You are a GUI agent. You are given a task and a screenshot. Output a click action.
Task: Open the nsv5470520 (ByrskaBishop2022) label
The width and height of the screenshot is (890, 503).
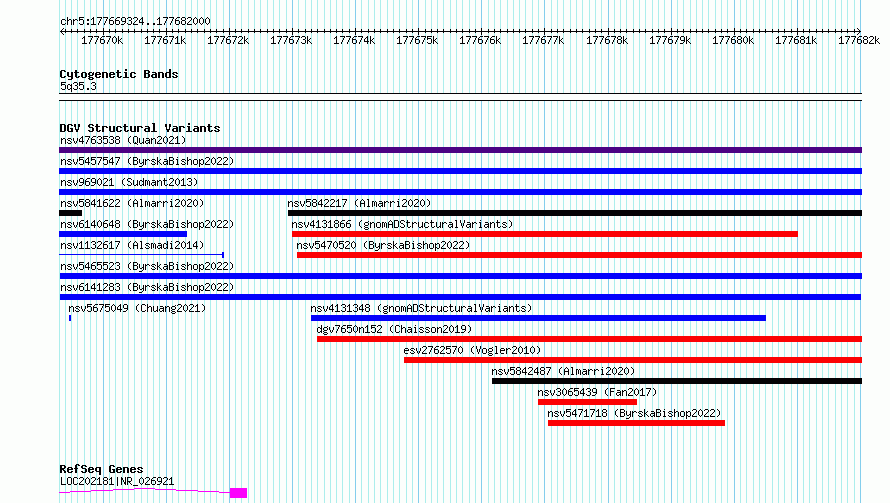(x=383, y=245)
